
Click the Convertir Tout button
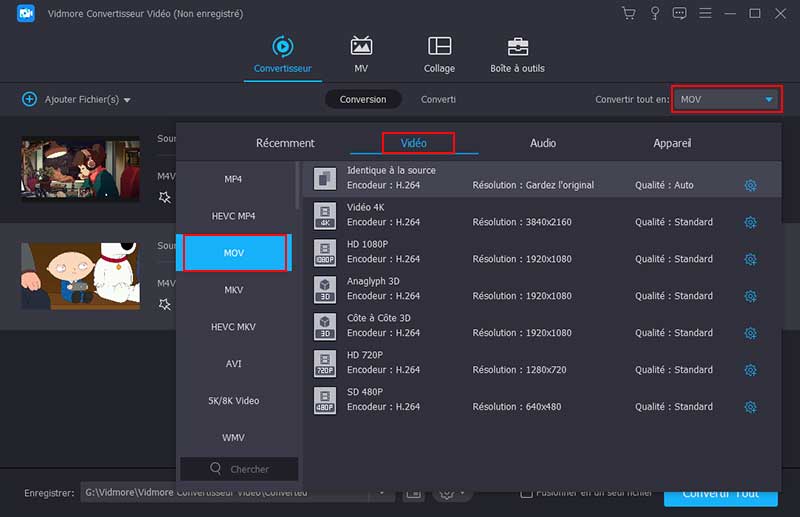pos(720,499)
